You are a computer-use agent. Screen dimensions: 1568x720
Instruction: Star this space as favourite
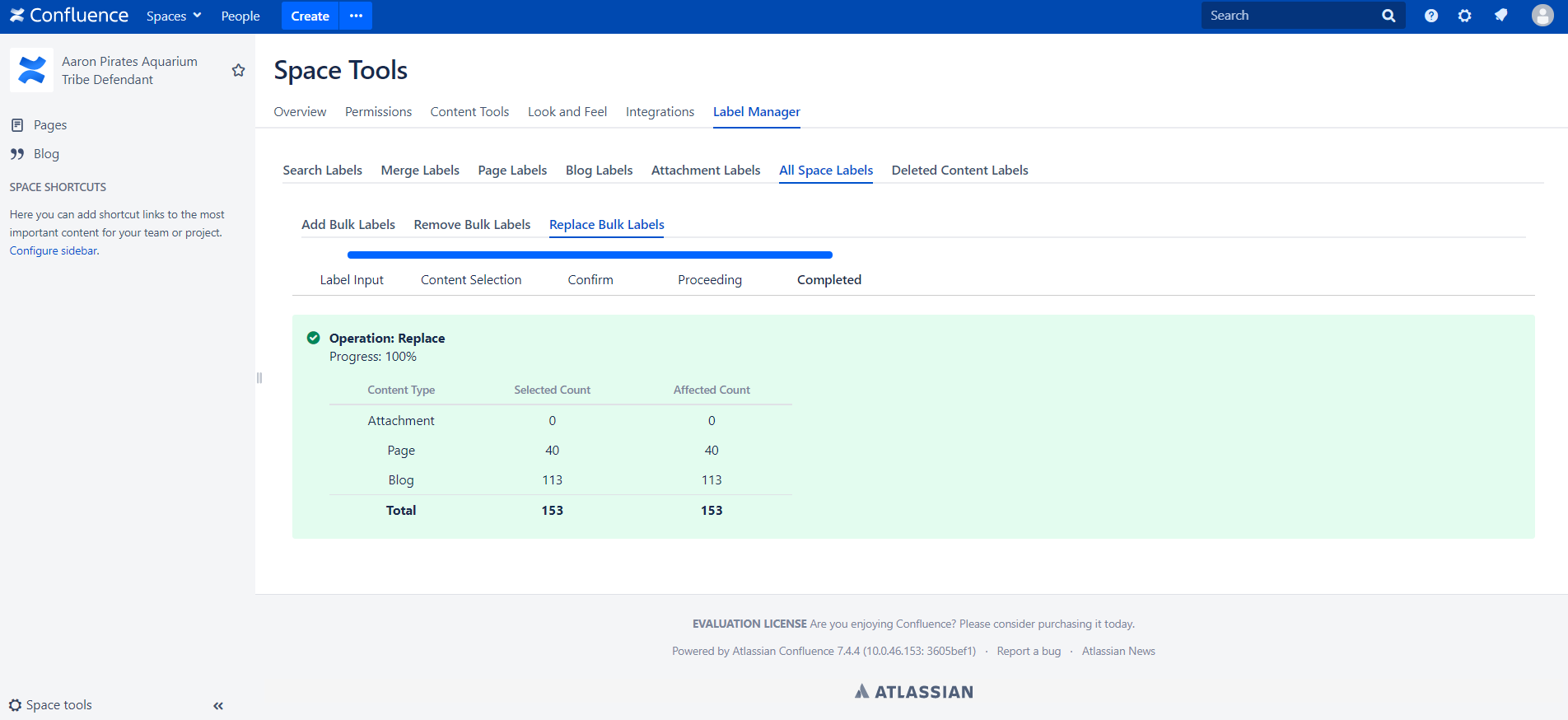pos(239,71)
